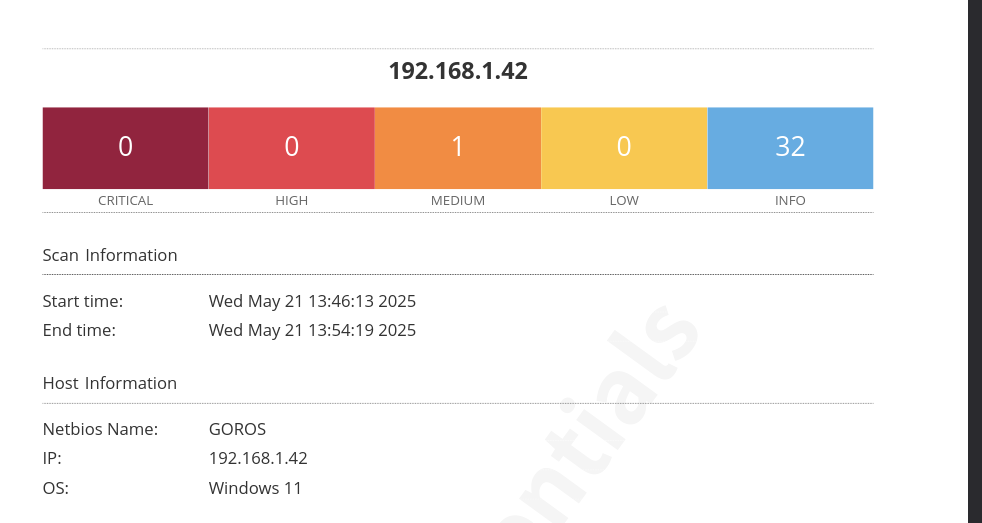The width and height of the screenshot is (982, 523).
Task: Click the Netbios Name field label
Action: pyautogui.click(x=100, y=429)
